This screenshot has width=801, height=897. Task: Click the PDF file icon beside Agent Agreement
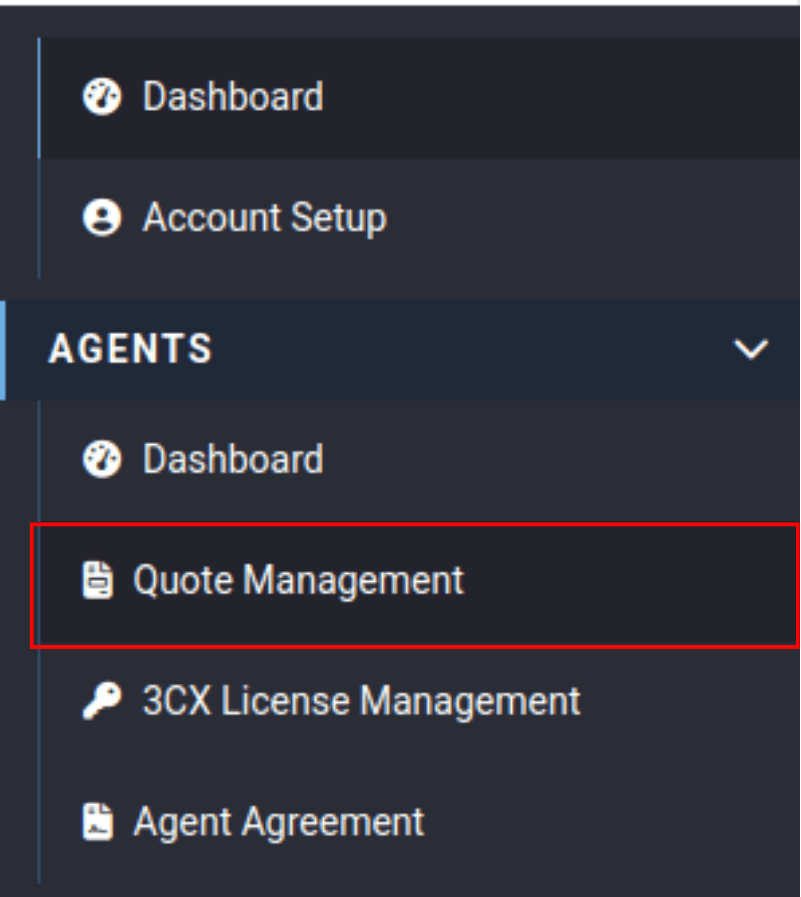(x=98, y=821)
